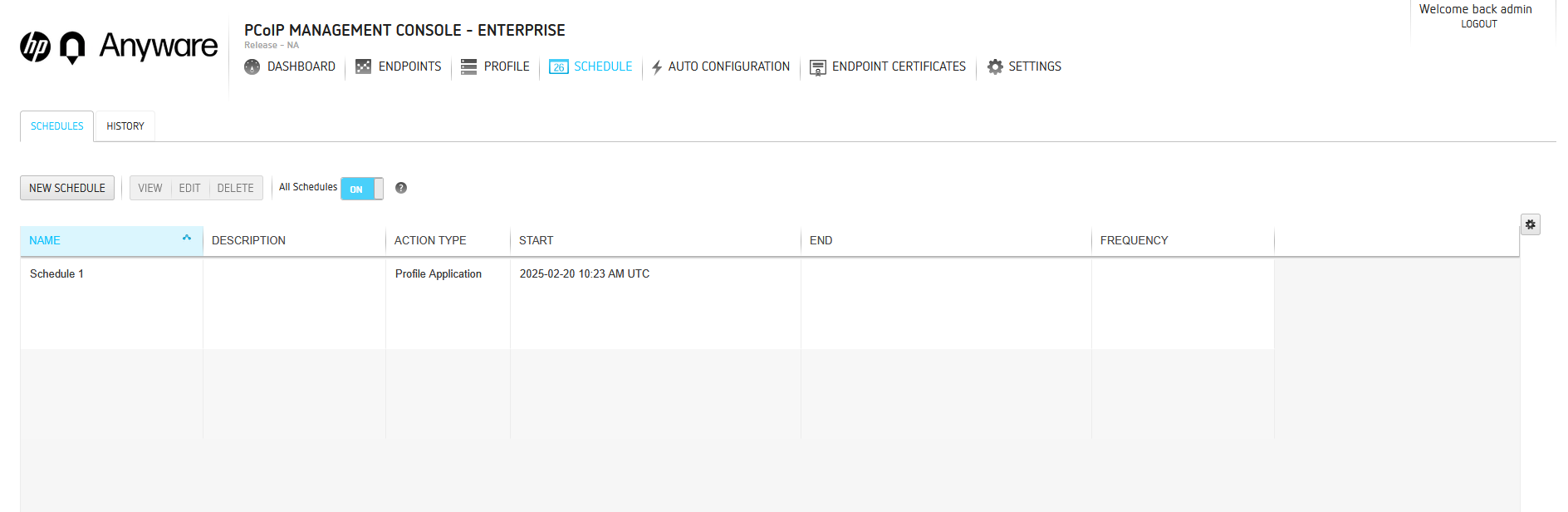Click the PCoIP Management Console title
1568x512 pixels.
tap(404, 31)
